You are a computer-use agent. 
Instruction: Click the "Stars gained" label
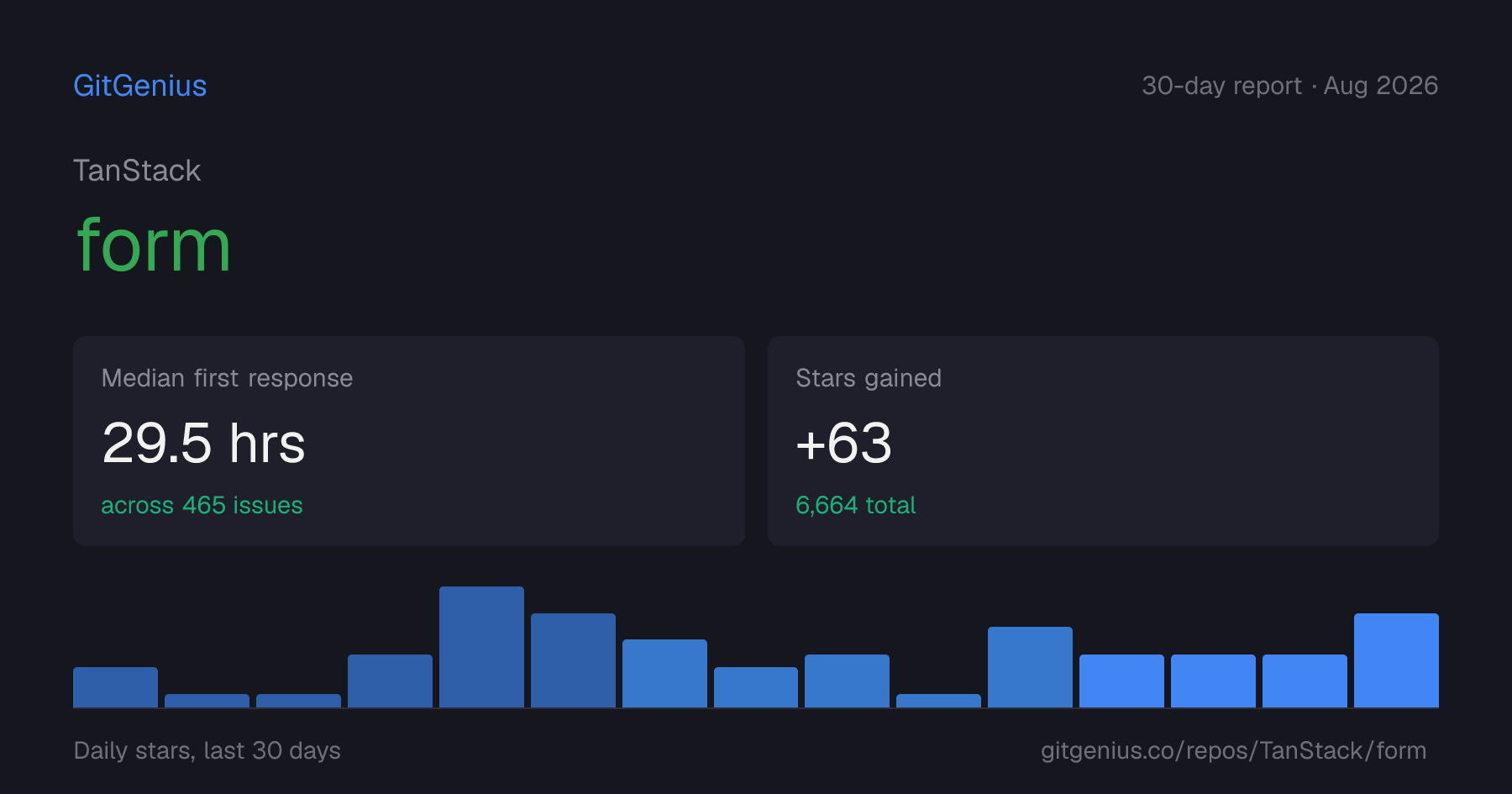click(x=869, y=378)
